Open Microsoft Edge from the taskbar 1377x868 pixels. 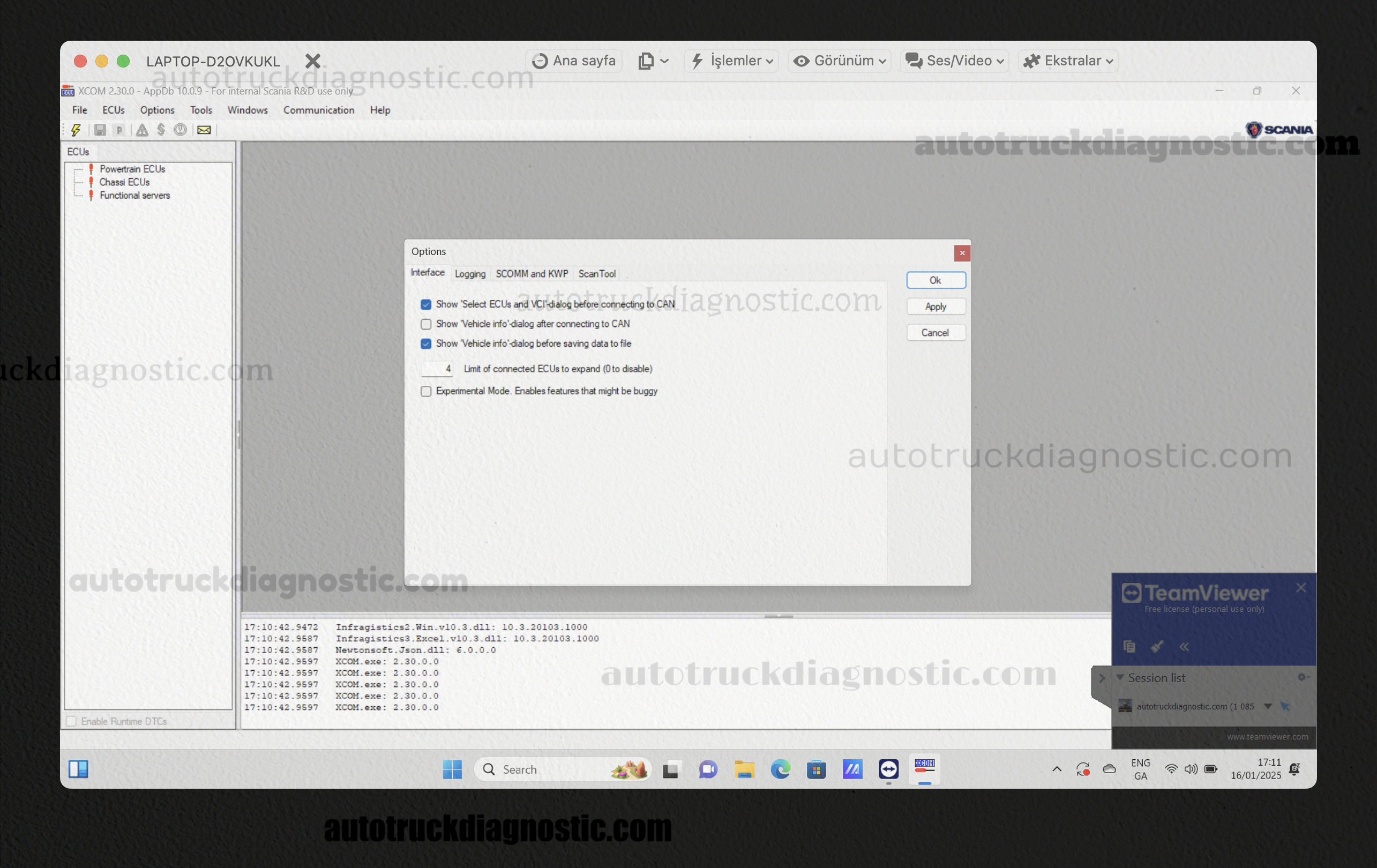pyautogui.click(x=780, y=769)
